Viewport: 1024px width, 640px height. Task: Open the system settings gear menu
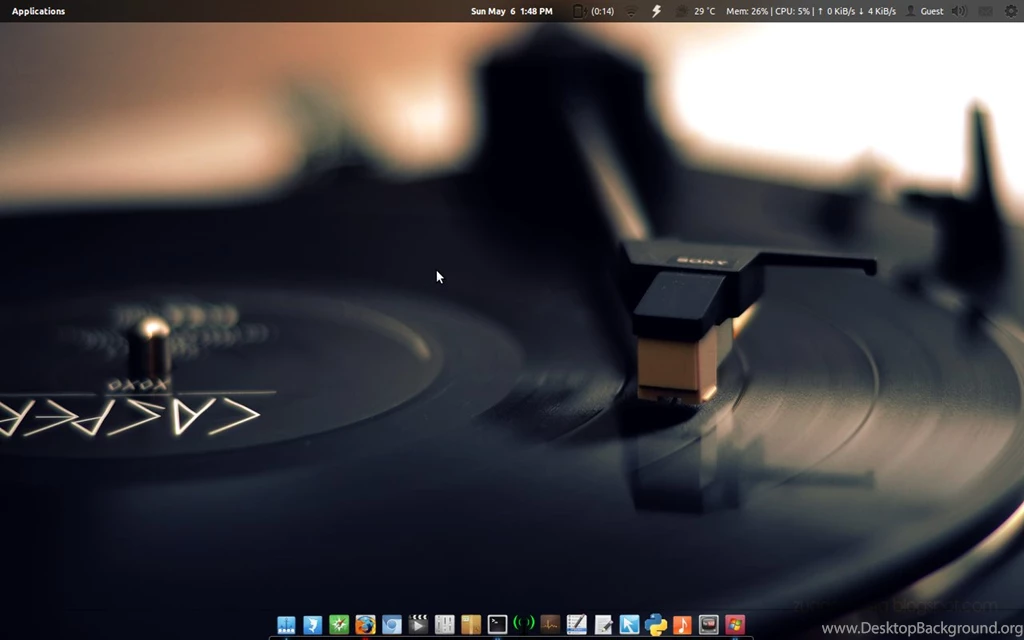(1011, 11)
